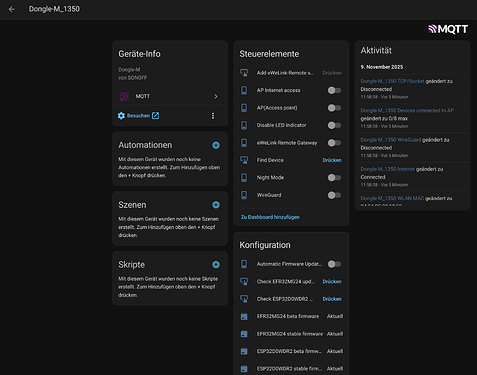This screenshot has height=375, width=477.
Task: Open MQTT integration via the chevron arrow
Action: tap(216, 96)
